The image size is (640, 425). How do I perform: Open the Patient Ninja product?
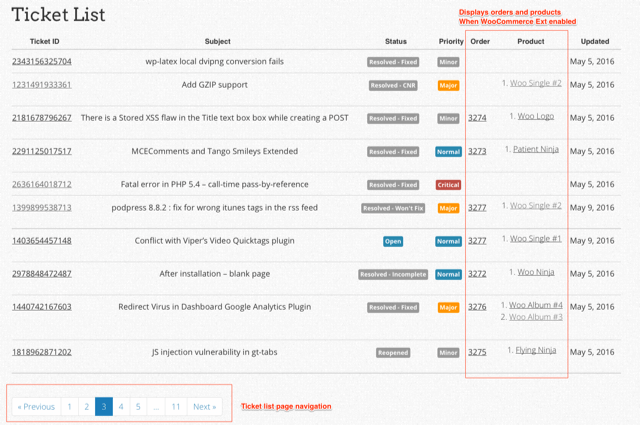click(x=534, y=151)
